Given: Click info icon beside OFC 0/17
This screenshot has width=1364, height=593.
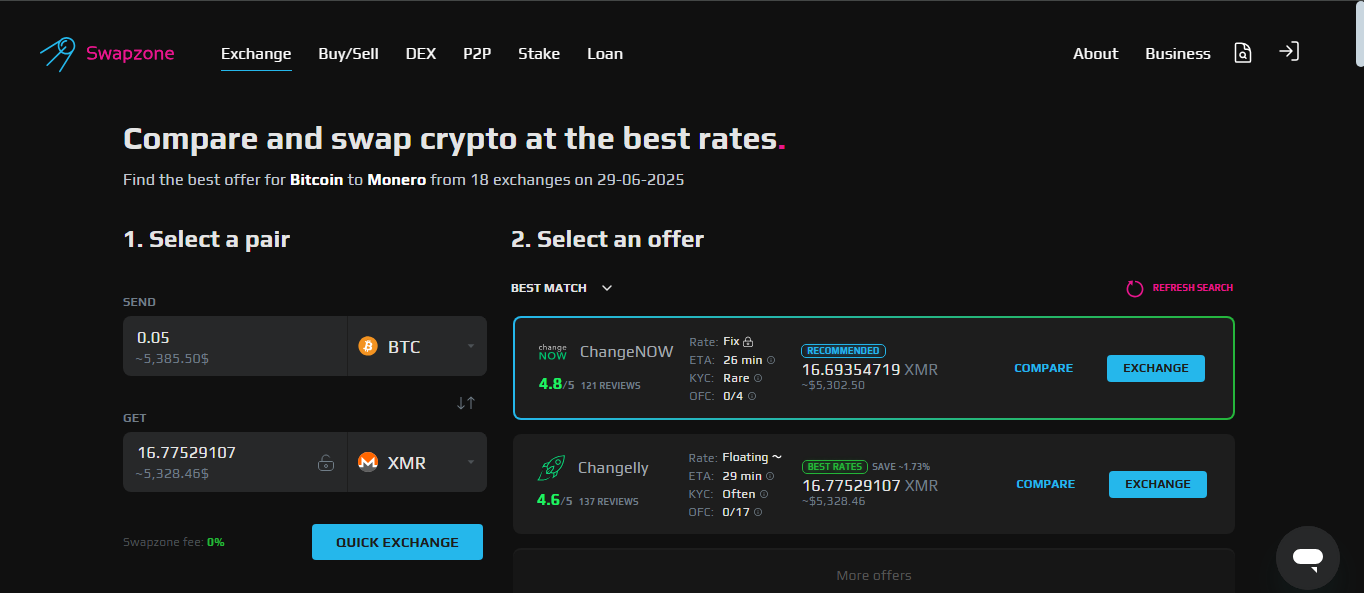Looking at the screenshot, I should pos(758,512).
